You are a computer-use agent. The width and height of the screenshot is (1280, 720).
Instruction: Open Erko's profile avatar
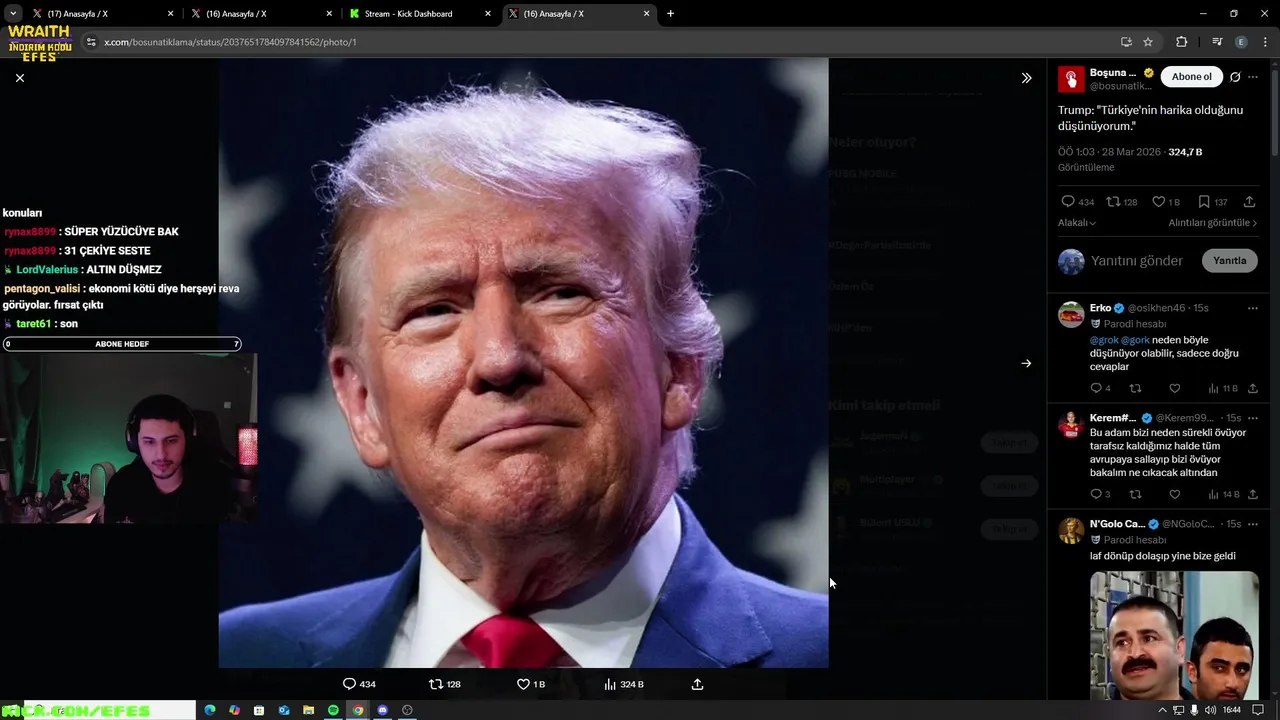[1071, 314]
